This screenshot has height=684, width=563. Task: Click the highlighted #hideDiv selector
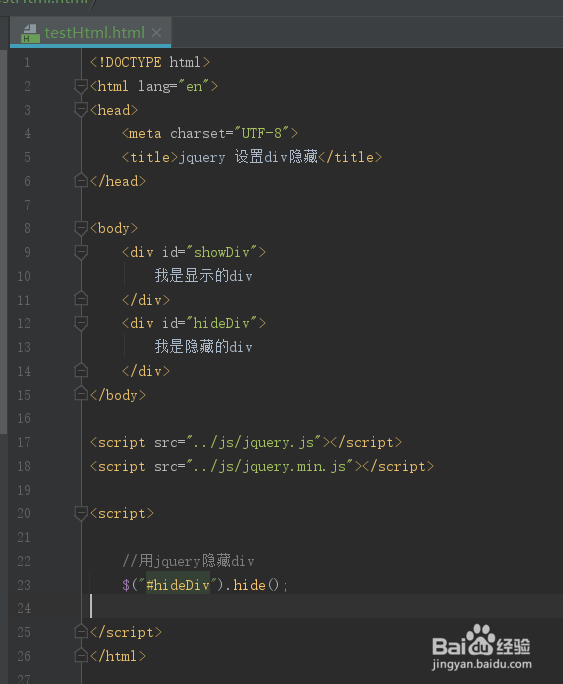[178, 585]
